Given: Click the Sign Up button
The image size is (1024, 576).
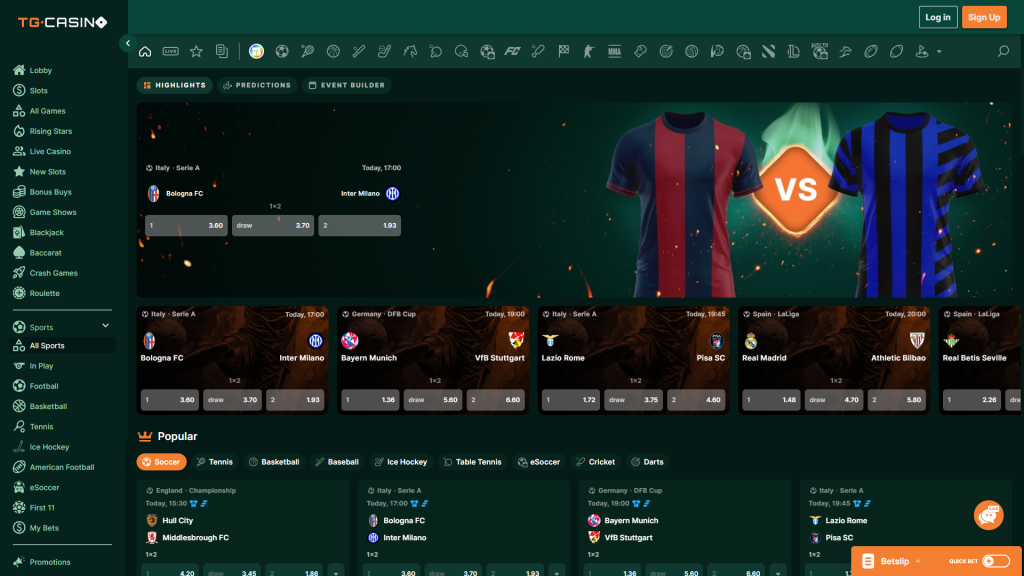Looking at the screenshot, I should click(984, 17).
